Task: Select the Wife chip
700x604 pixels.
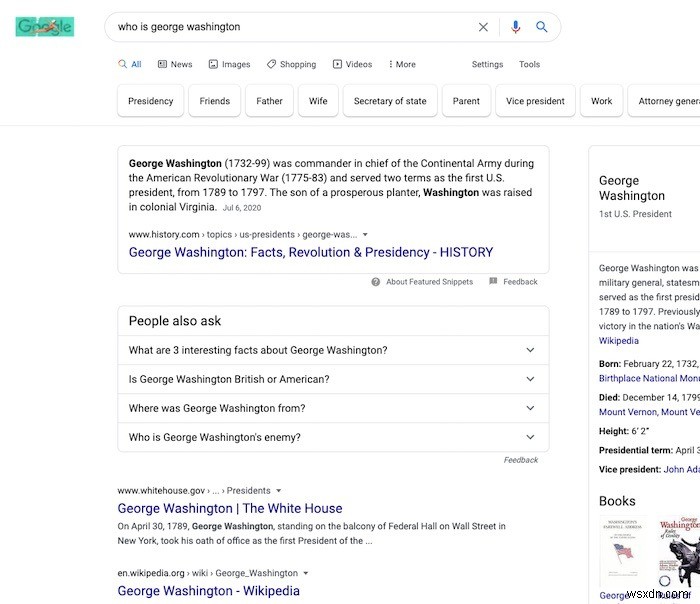Action: click(318, 101)
